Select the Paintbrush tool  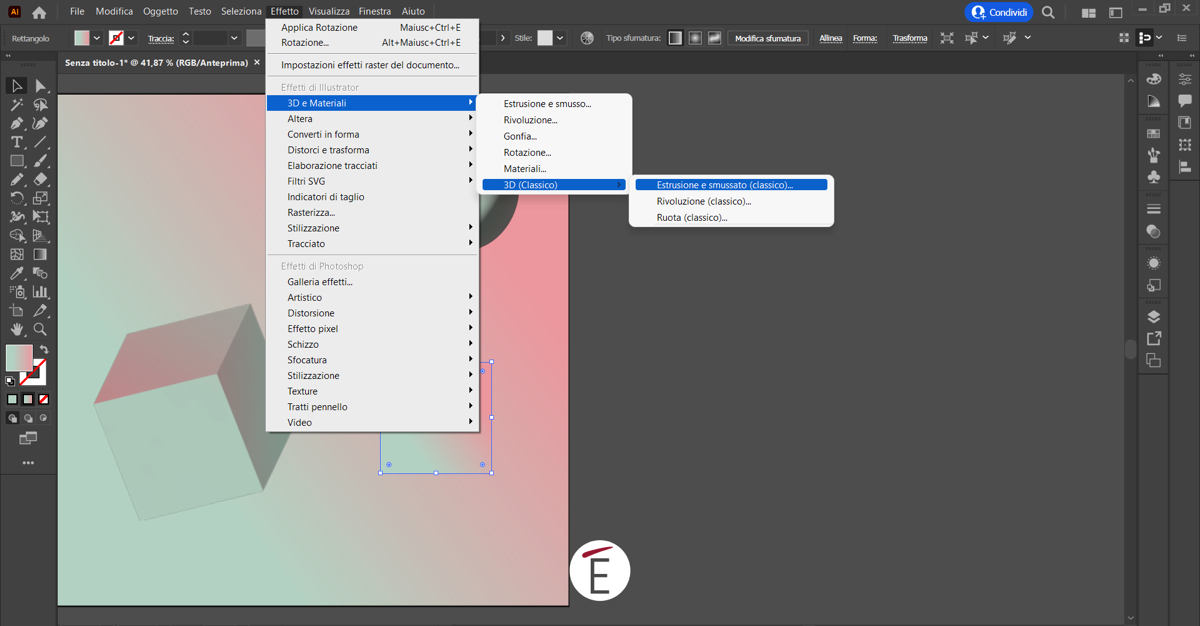coord(40,161)
